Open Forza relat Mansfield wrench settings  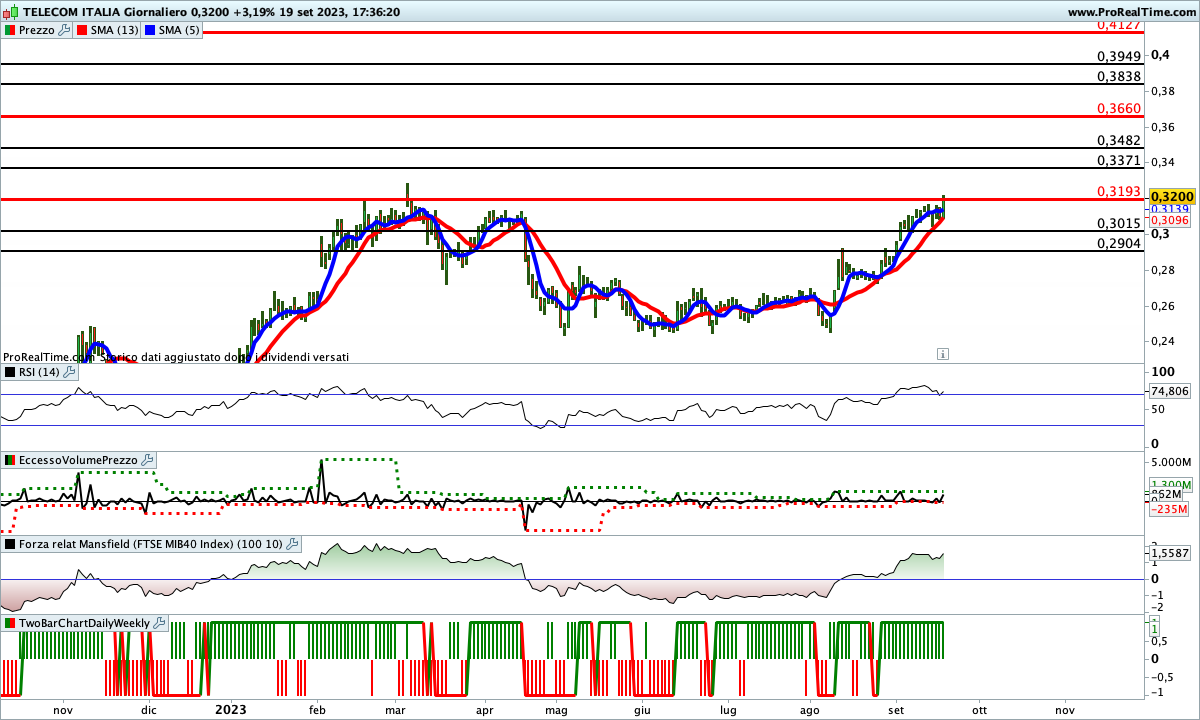(292, 545)
